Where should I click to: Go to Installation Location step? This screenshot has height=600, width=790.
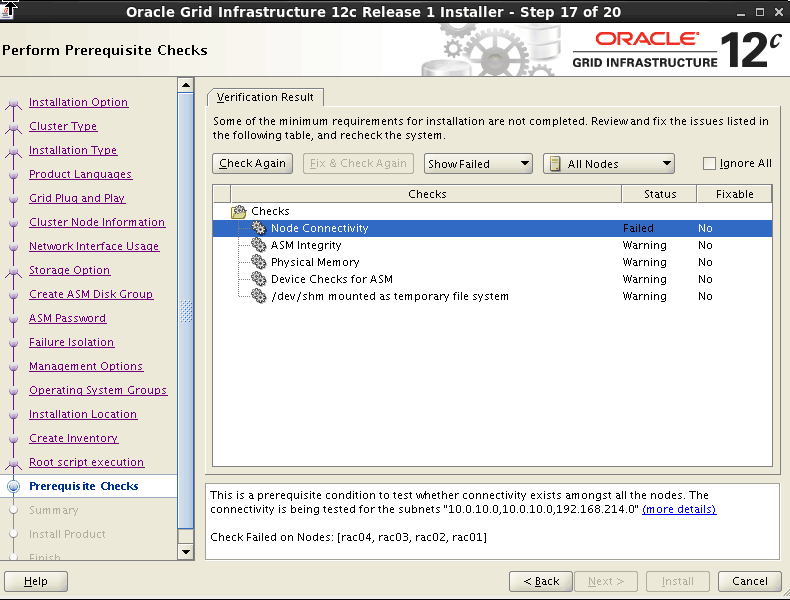[83, 414]
